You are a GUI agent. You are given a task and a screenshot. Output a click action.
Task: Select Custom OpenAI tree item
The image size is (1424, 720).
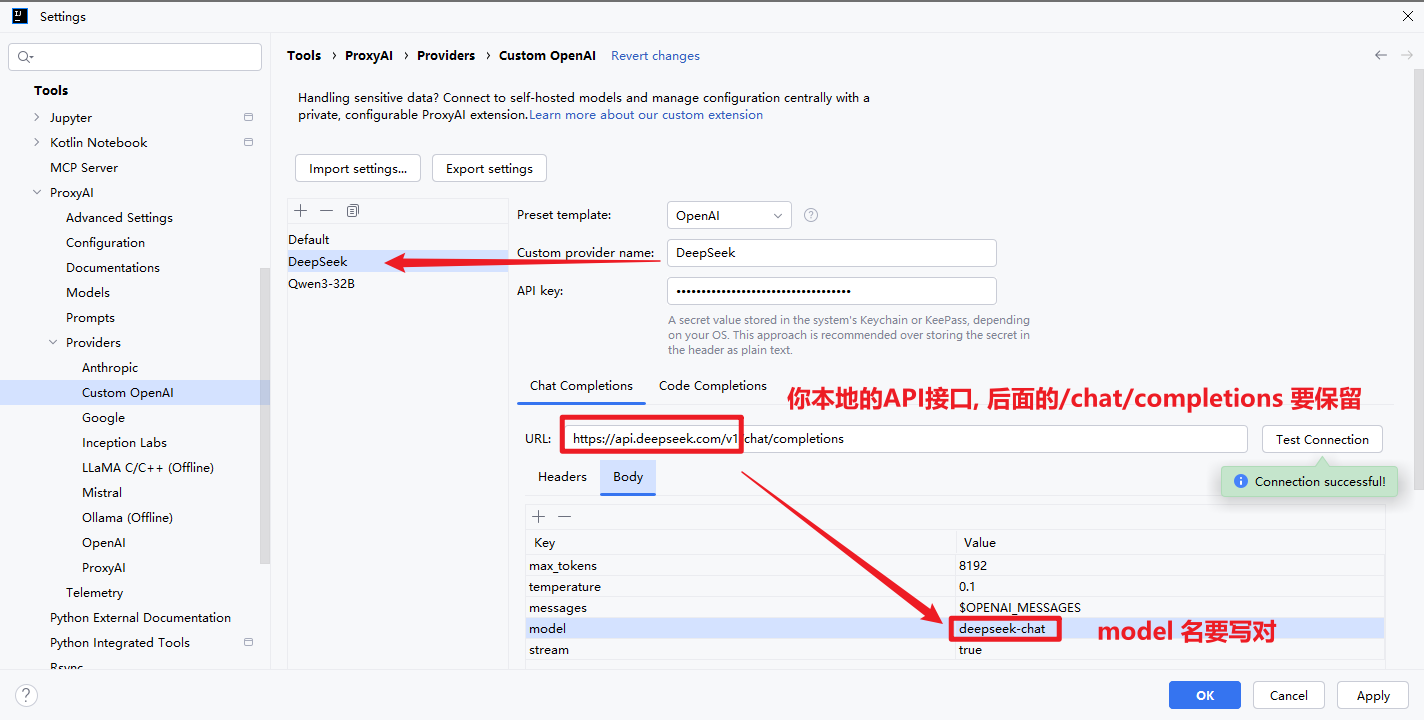click(127, 392)
